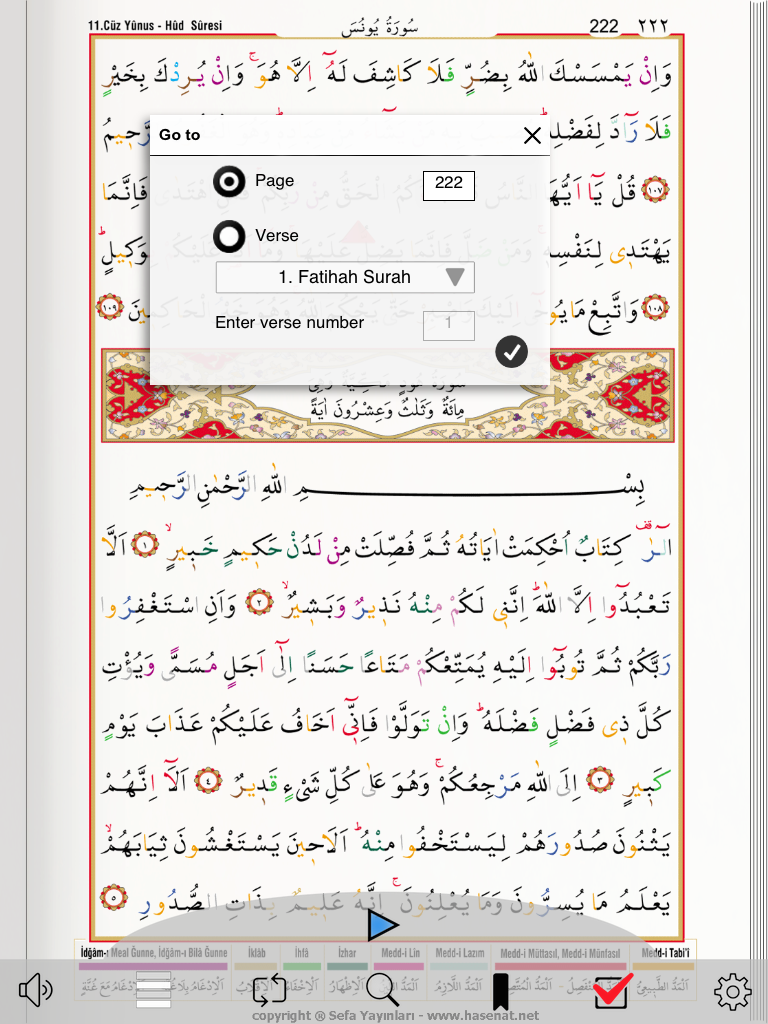Edit the page number field showing 222
Image resolution: width=768 pixels, height=1024 pixels.
tap(449, 185)
